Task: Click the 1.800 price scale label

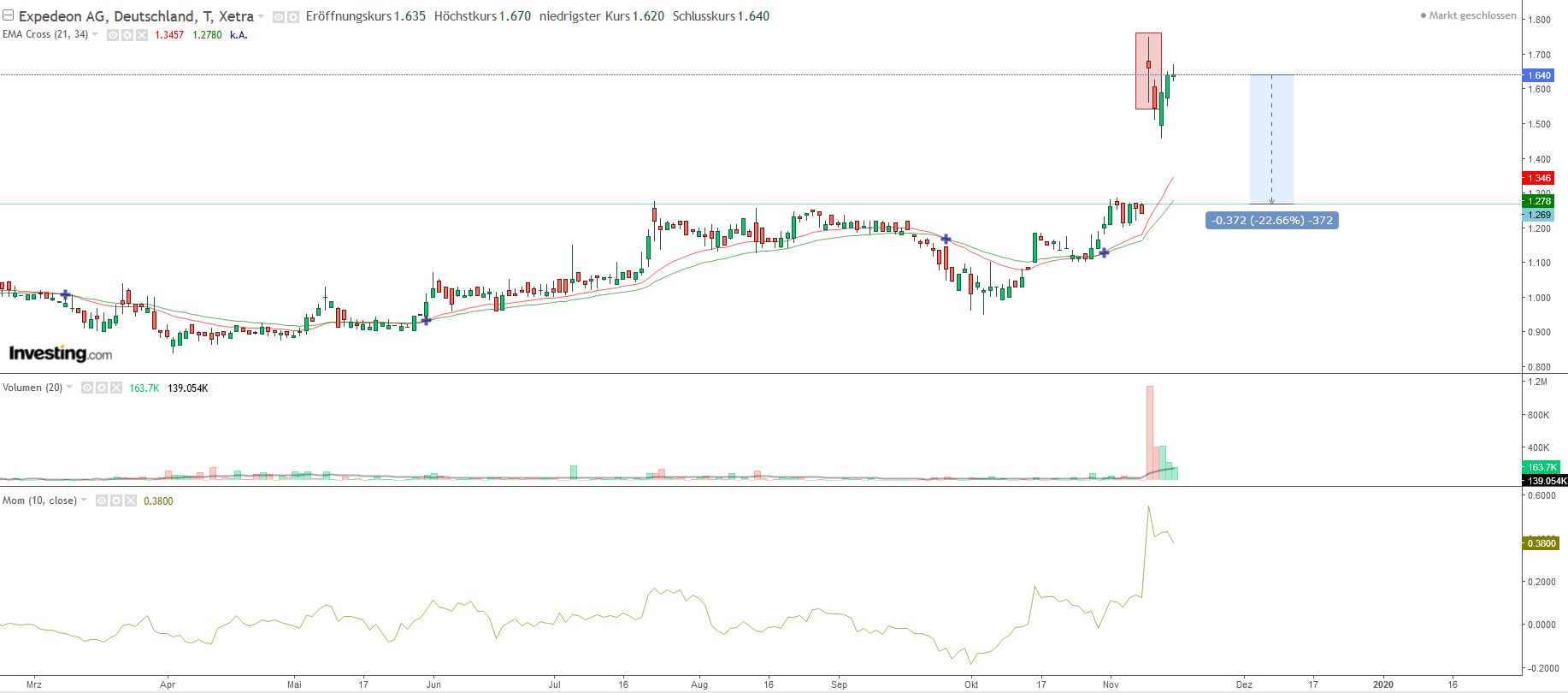Action: coord(1541,20)
